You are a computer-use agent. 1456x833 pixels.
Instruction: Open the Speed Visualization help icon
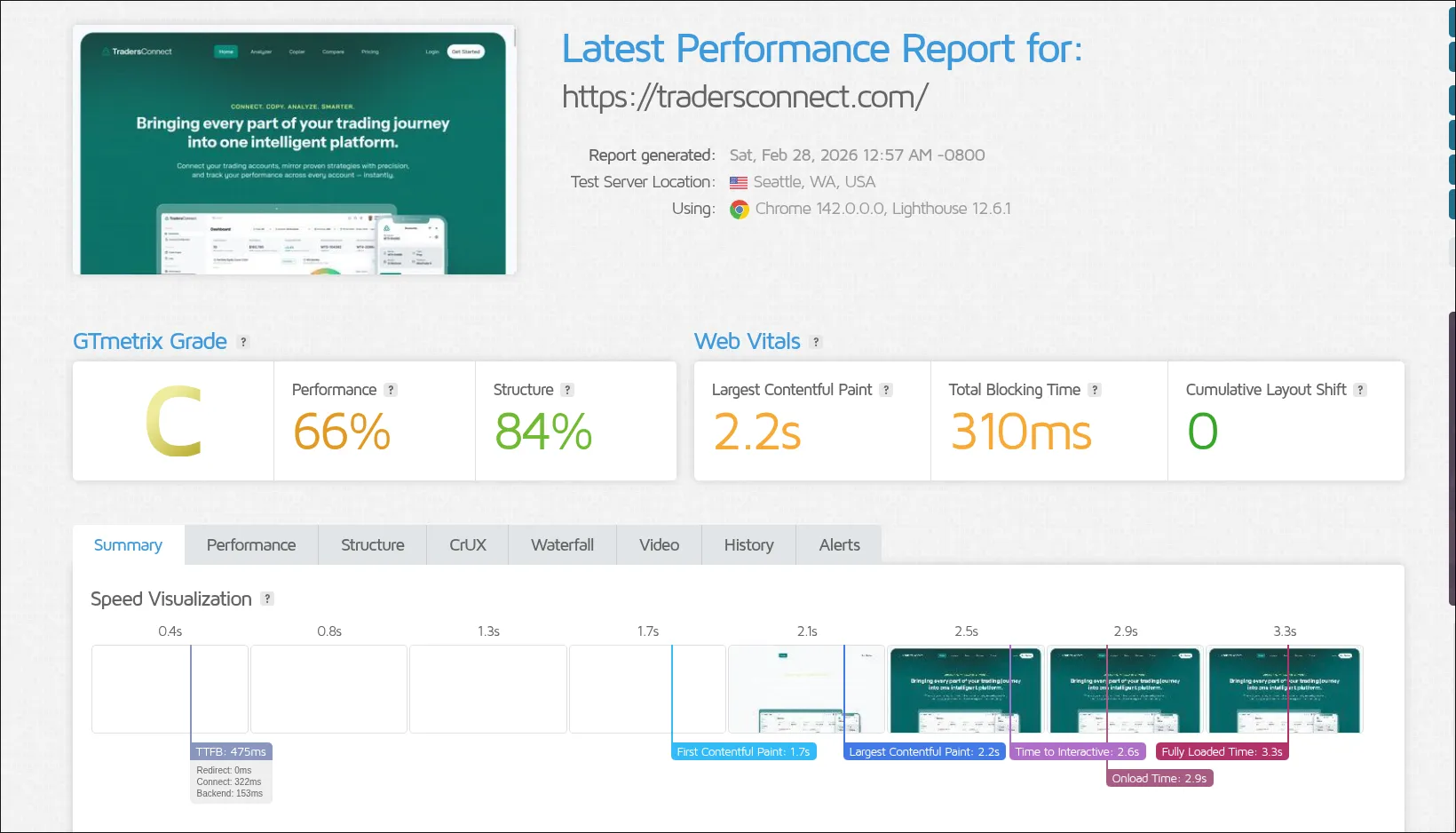point(267,599)
